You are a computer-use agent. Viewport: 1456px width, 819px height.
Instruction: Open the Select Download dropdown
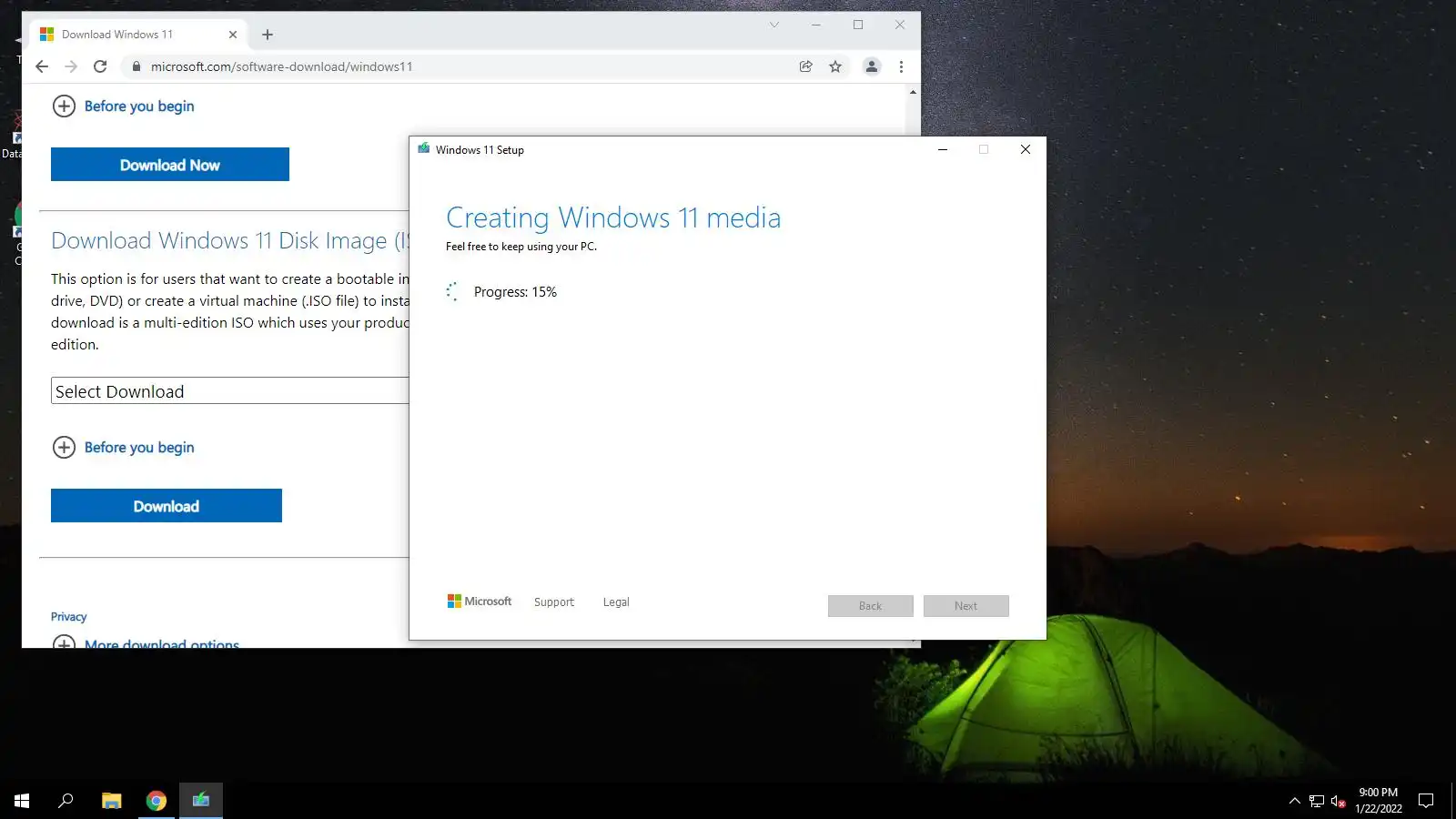230,391
